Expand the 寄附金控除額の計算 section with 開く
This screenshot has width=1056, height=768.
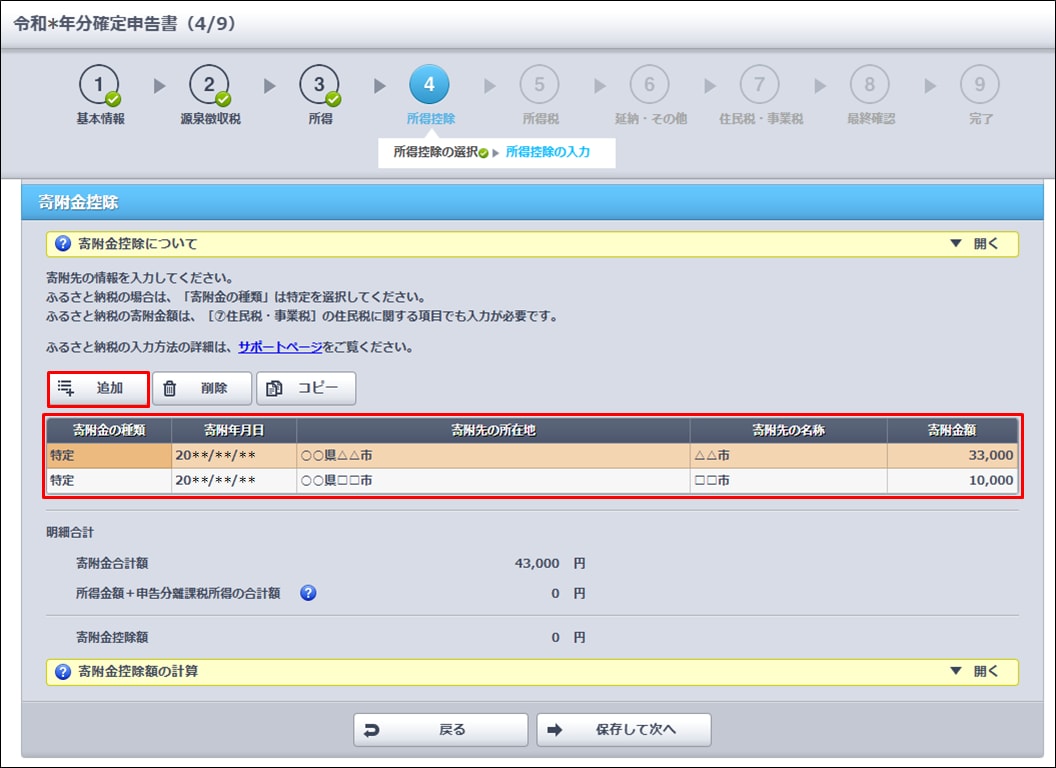975,672
